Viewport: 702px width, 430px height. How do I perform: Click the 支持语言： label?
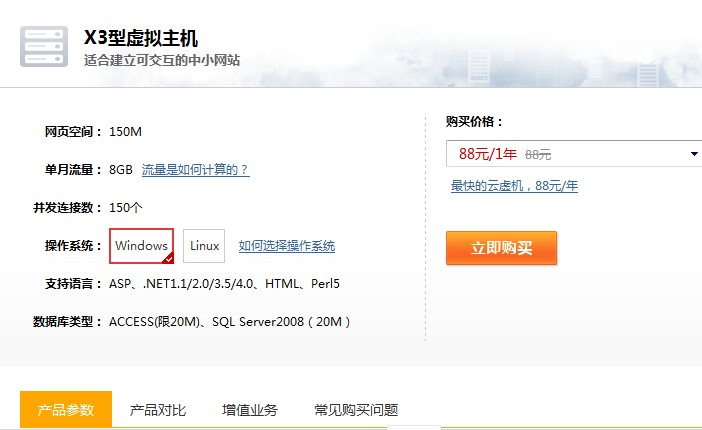click(x=74, y=284)
